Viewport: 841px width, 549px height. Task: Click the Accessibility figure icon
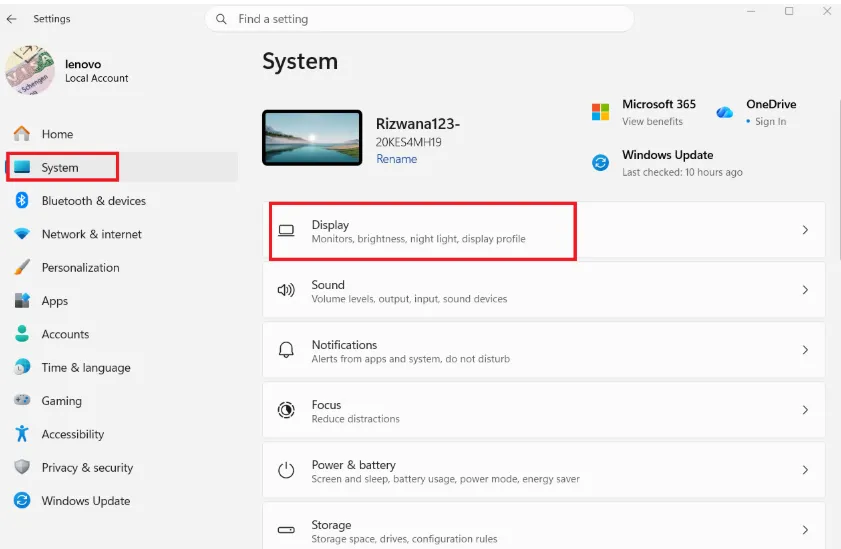coord(22,433)
